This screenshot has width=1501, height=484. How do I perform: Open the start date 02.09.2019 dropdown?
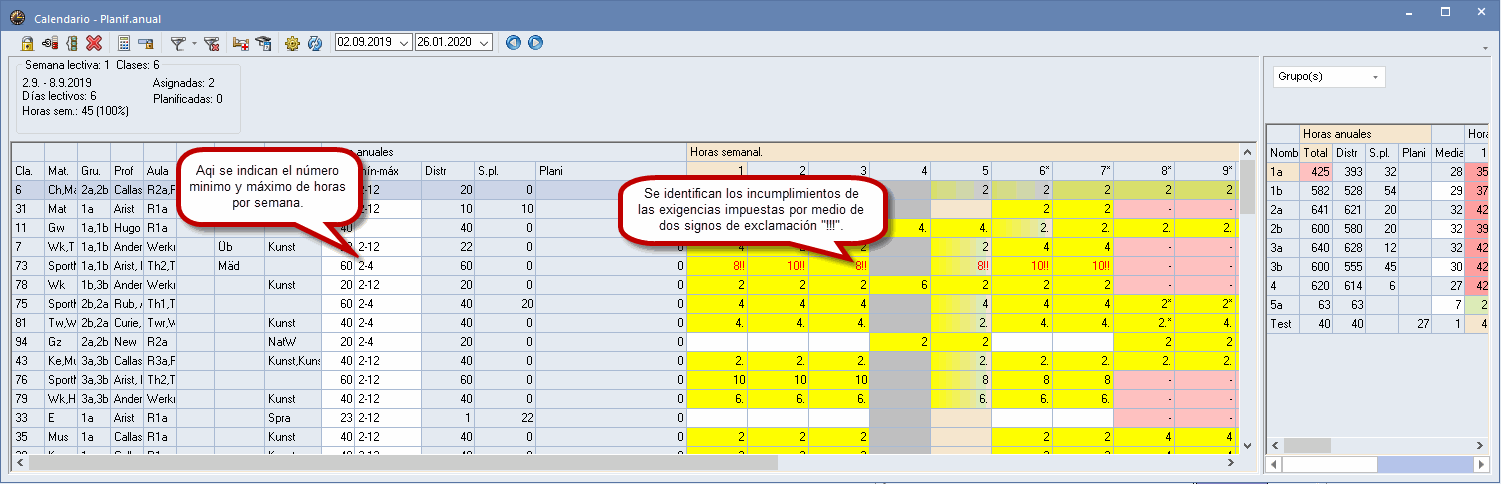(404, 43)
